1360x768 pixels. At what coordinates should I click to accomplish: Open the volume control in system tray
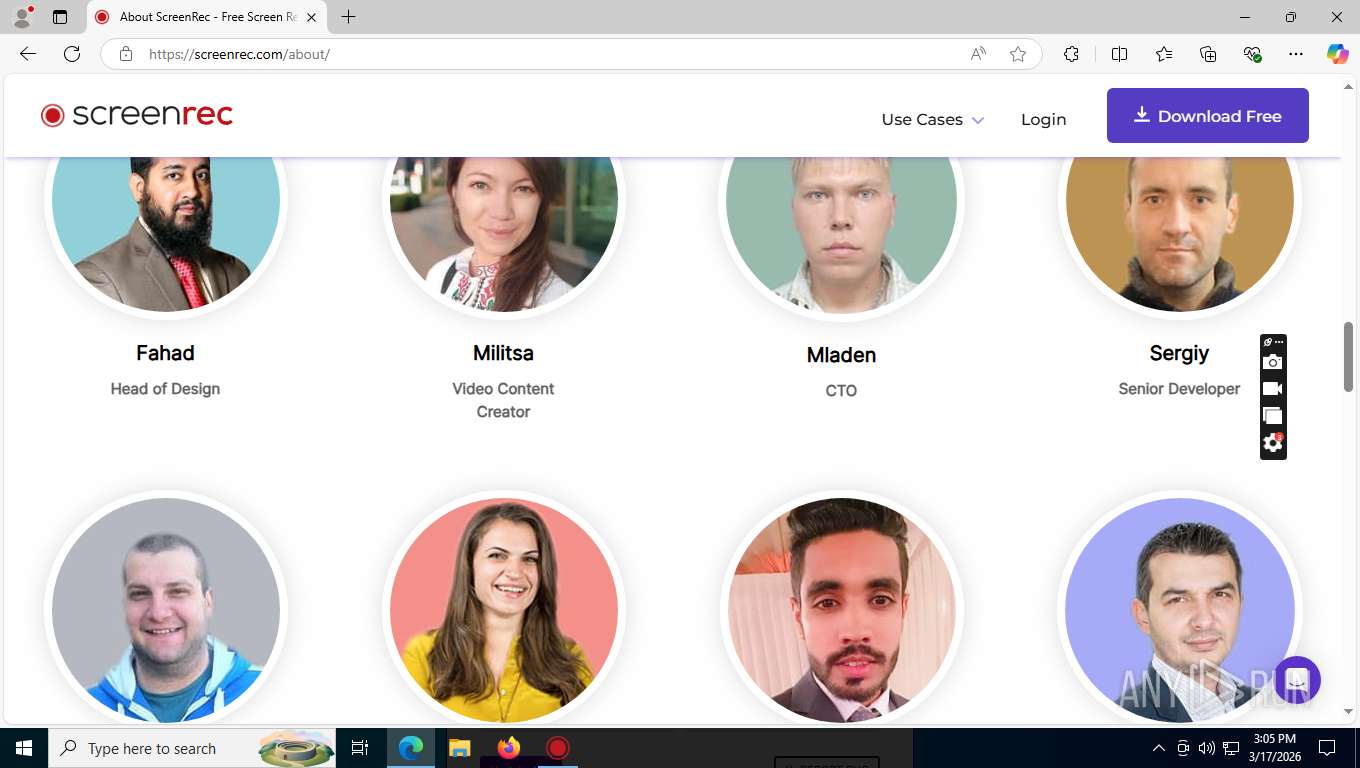pyautogui.click(x=1205, y=748)
